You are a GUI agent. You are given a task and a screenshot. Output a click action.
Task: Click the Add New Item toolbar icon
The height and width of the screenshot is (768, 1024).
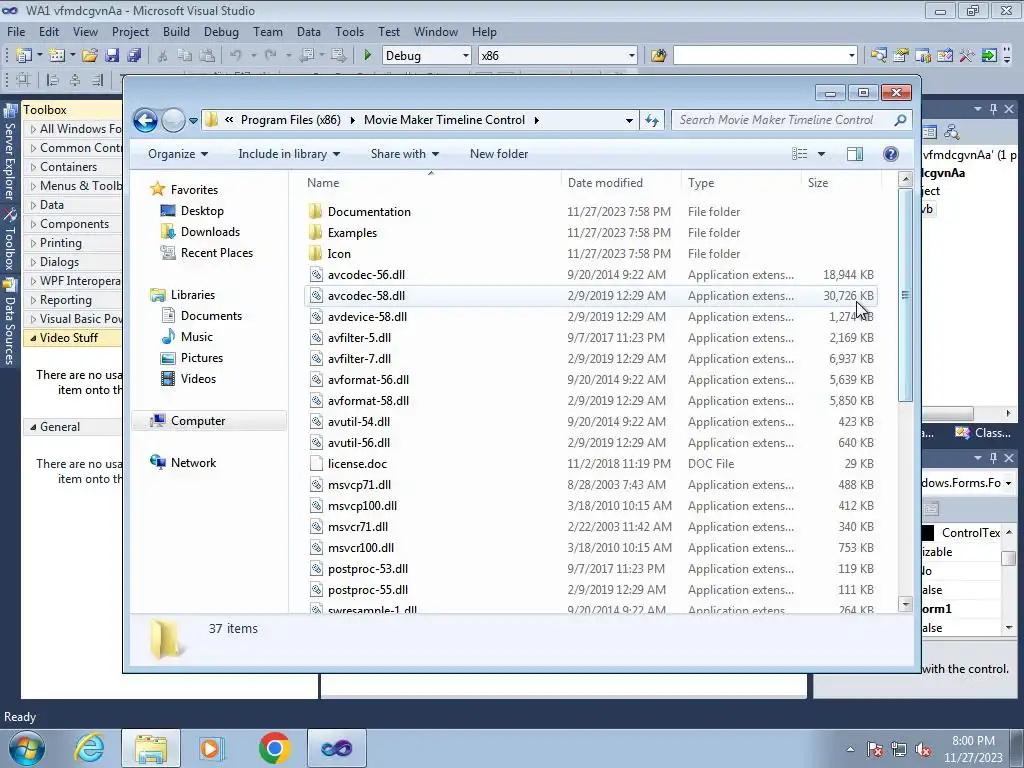56,56
